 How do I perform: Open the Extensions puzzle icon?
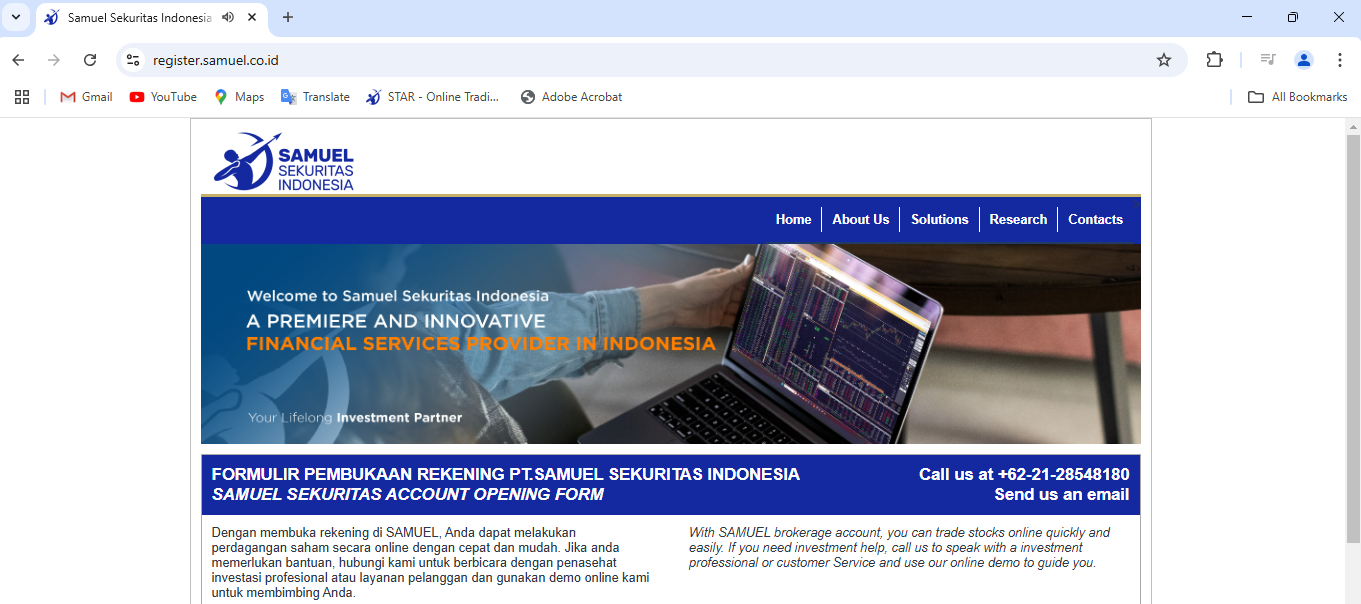[x=1214, y=60]
